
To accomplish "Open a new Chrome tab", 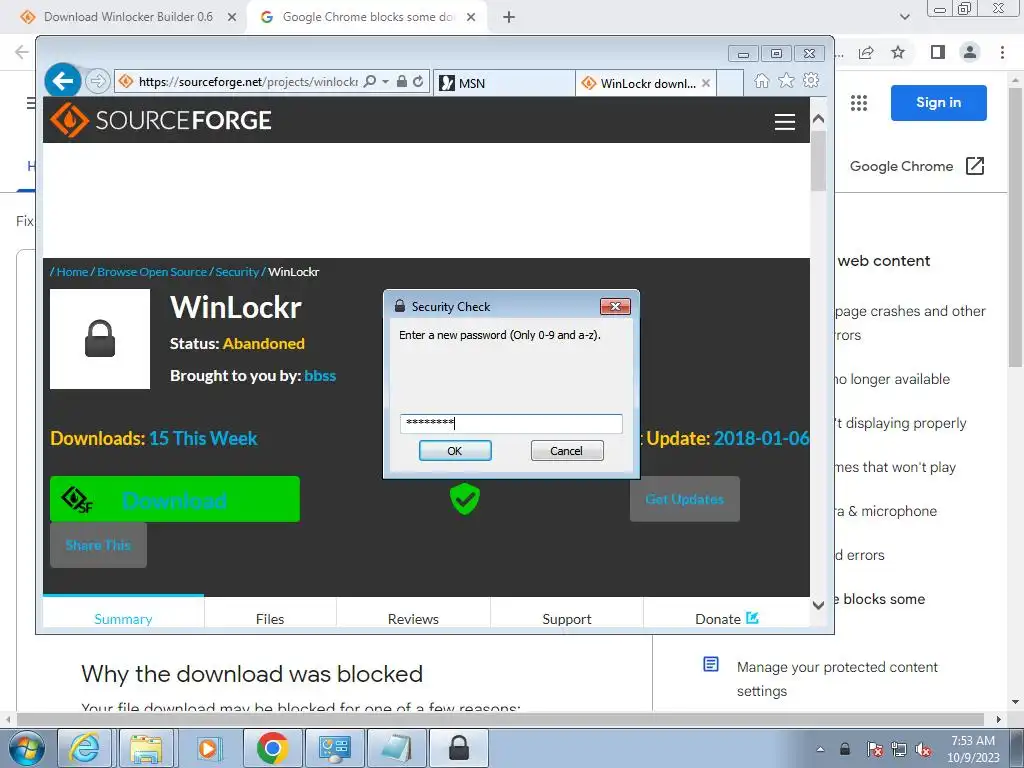I will [509, 17].
